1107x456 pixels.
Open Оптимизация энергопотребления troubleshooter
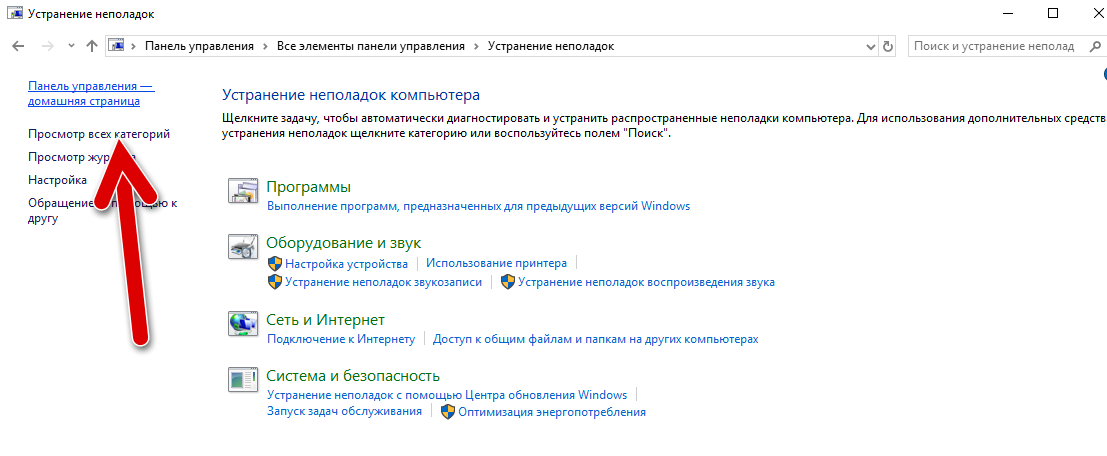coord(552,412)
